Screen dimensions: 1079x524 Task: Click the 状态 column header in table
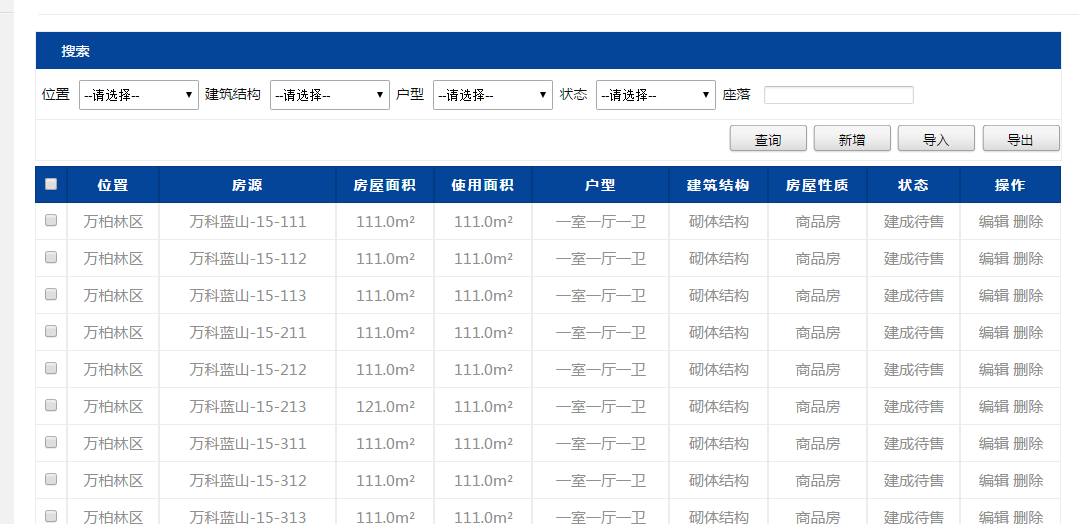913,185
